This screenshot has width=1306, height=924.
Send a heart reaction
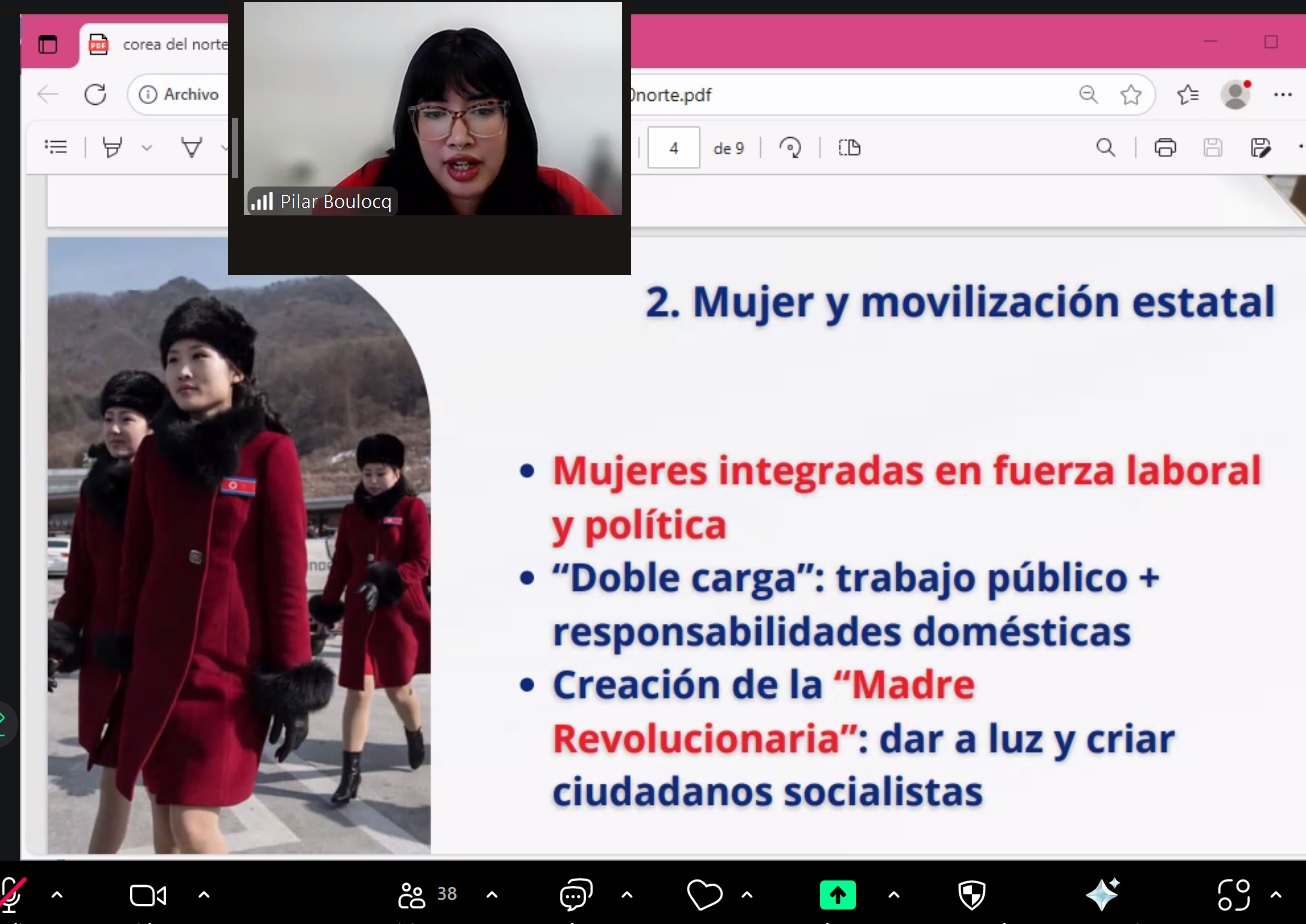click(704, 895)
